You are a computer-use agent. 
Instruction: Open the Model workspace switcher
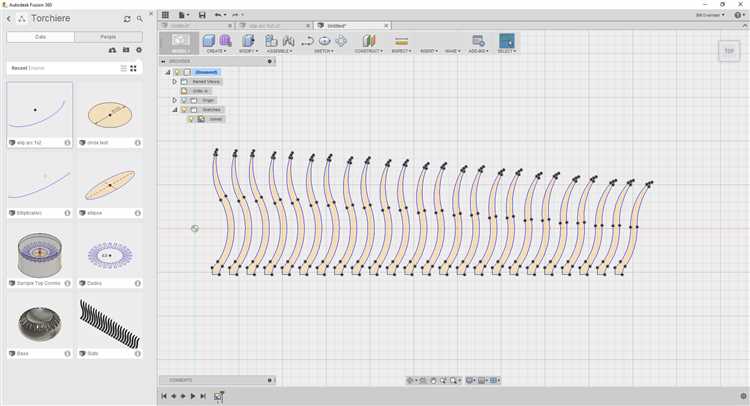click(180, 43)
